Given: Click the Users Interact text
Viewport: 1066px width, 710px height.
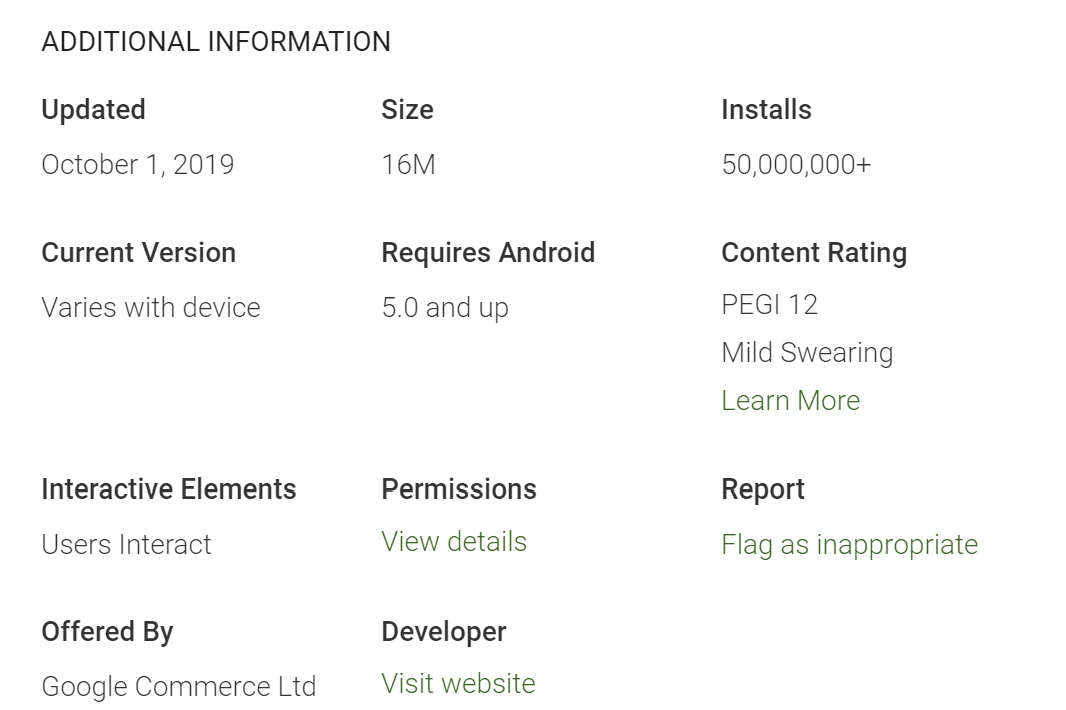Looking at the screenshot, I should (x=127, y=545).
